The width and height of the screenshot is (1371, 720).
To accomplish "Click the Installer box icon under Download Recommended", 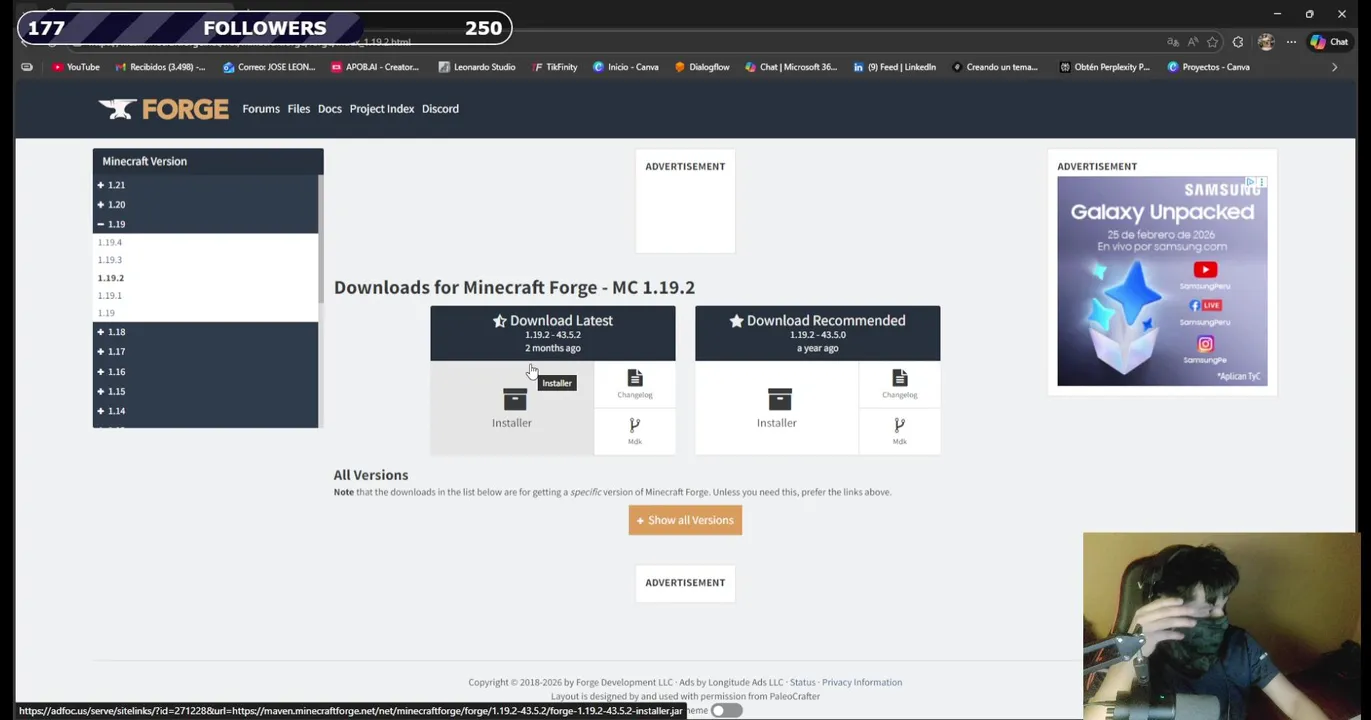I will tap(779, 400).
